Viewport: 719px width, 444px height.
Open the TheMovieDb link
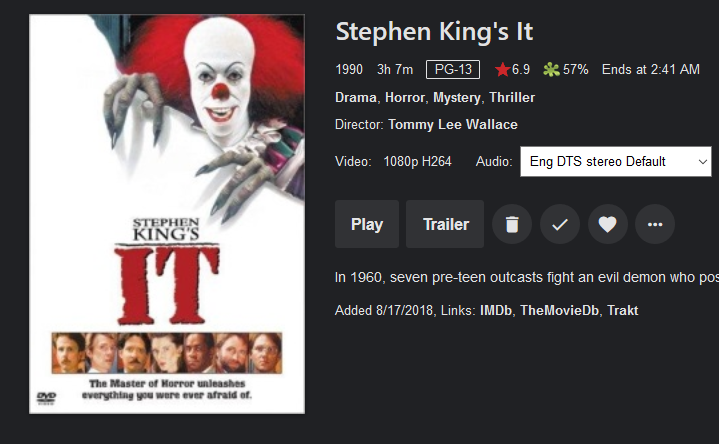click(x=559, y=311)
